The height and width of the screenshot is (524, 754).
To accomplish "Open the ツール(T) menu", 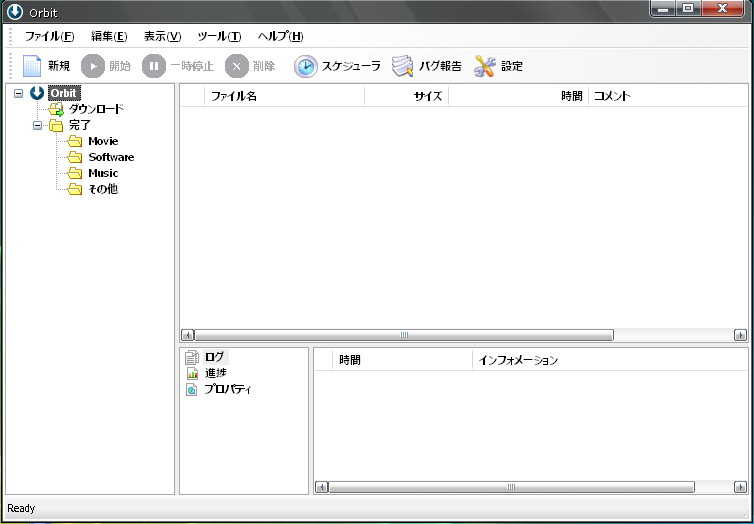I will pyautogui.click(x=219, y=36).
